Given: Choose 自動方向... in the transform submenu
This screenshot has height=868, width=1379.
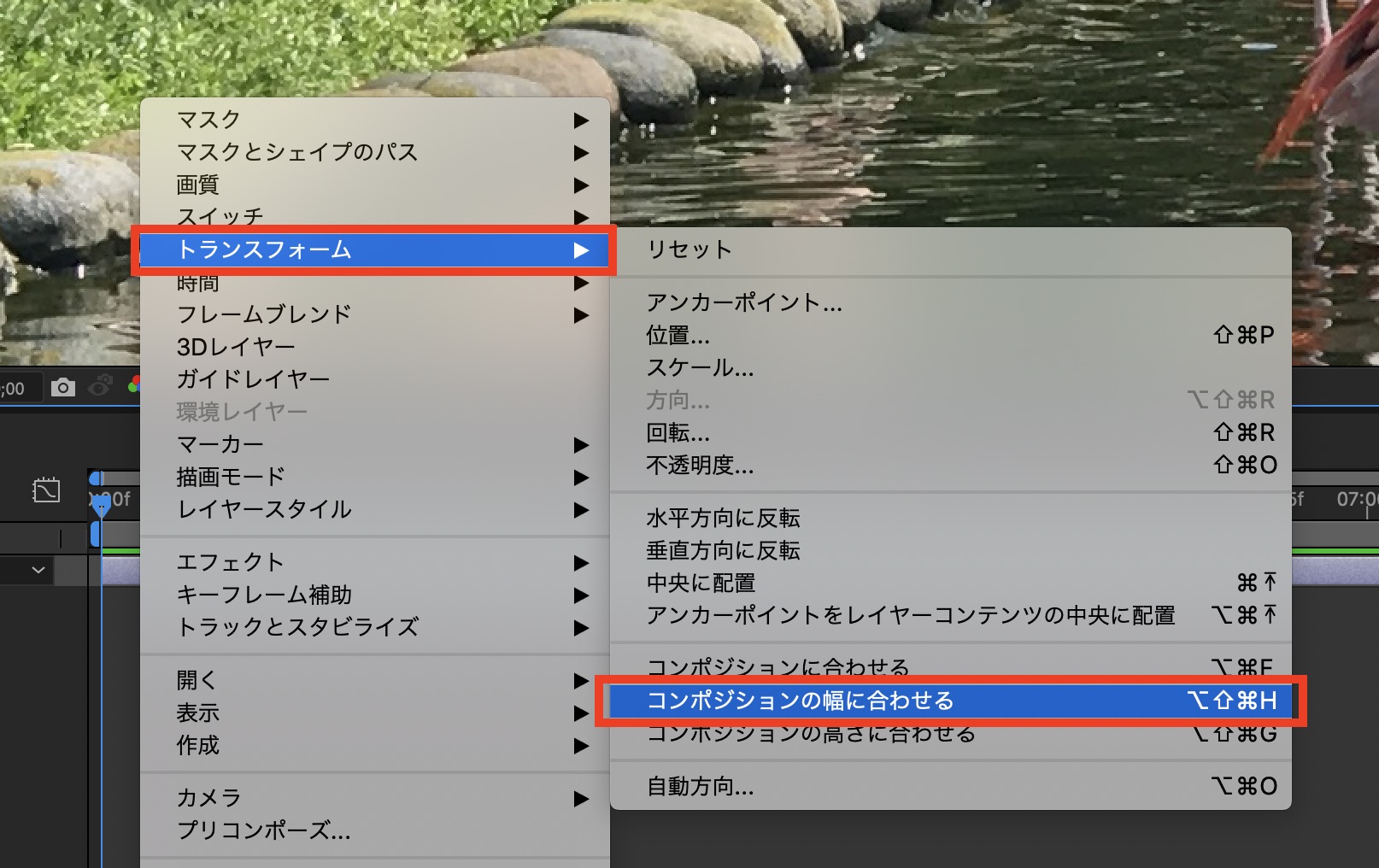Looking at the screenshot, I should coord(951,786).
